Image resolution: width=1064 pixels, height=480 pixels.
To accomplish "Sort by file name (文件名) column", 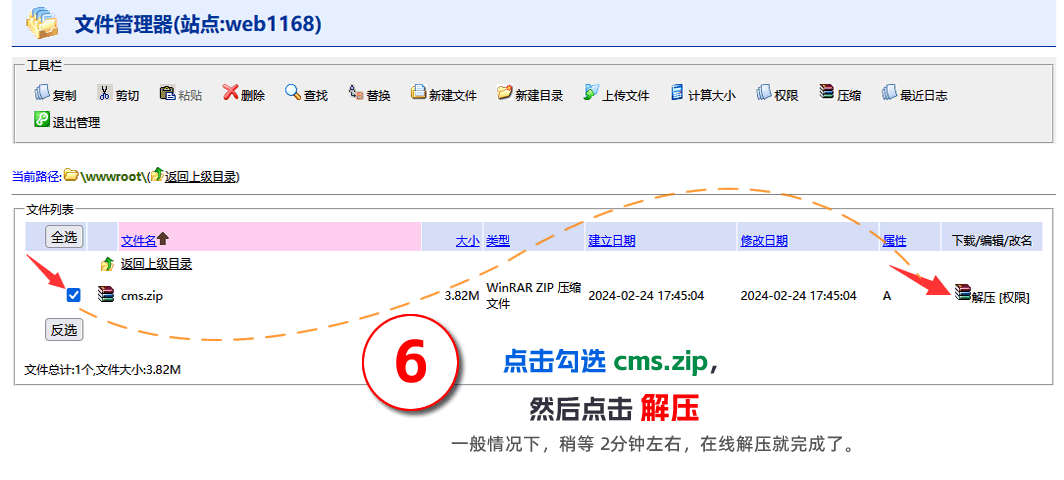I will tap(138, 240).
